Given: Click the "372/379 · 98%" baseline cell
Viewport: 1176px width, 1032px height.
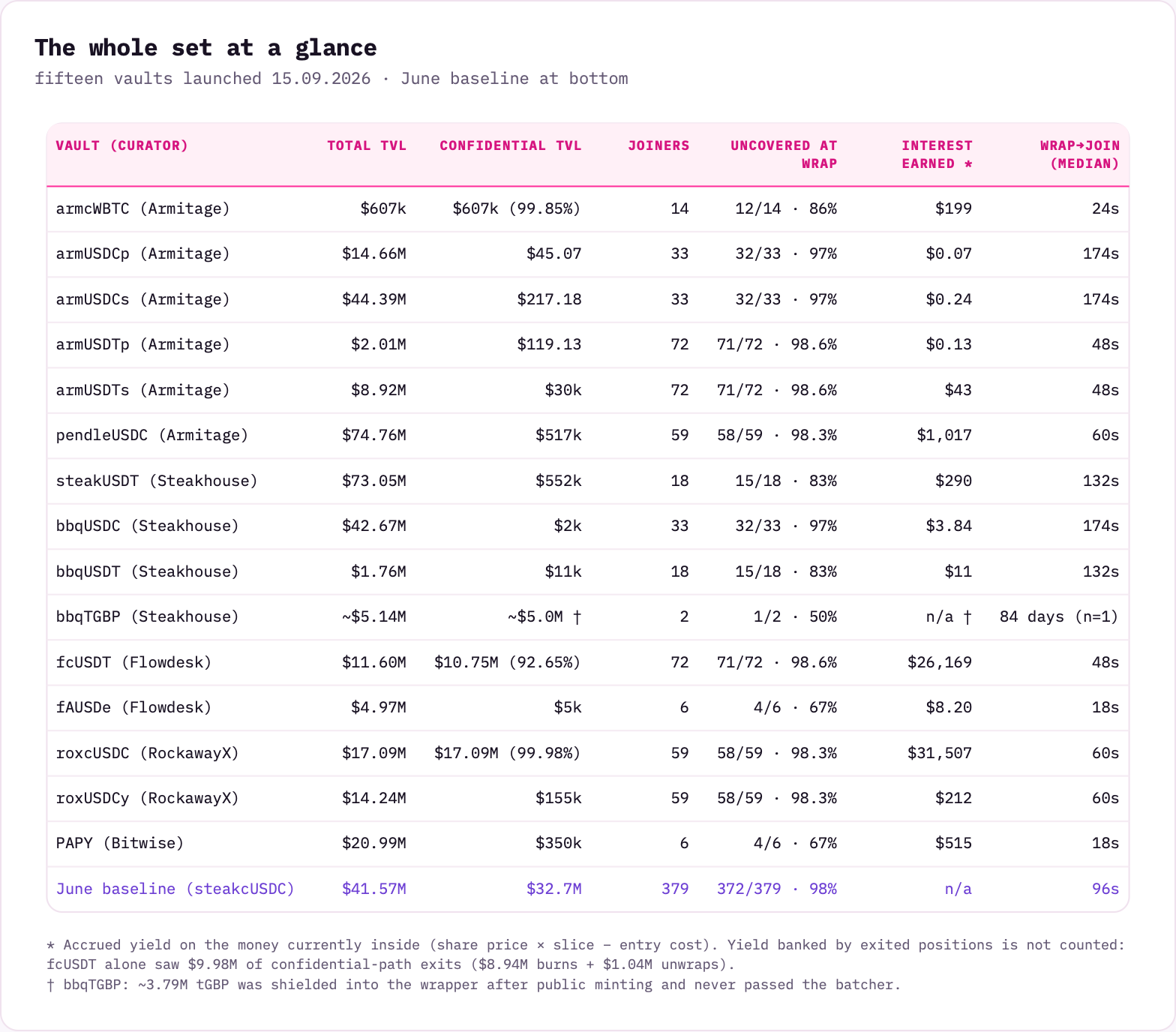Looking at the screenshot, I should 777,889.
